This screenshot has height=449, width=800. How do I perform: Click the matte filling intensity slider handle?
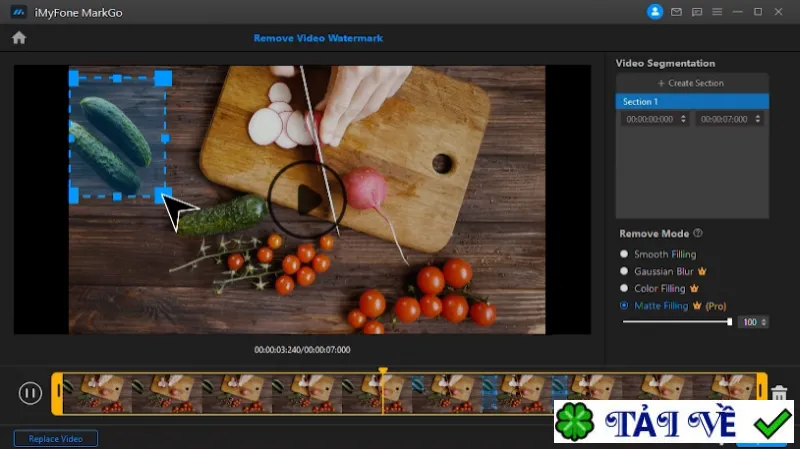tap(730, 321)
